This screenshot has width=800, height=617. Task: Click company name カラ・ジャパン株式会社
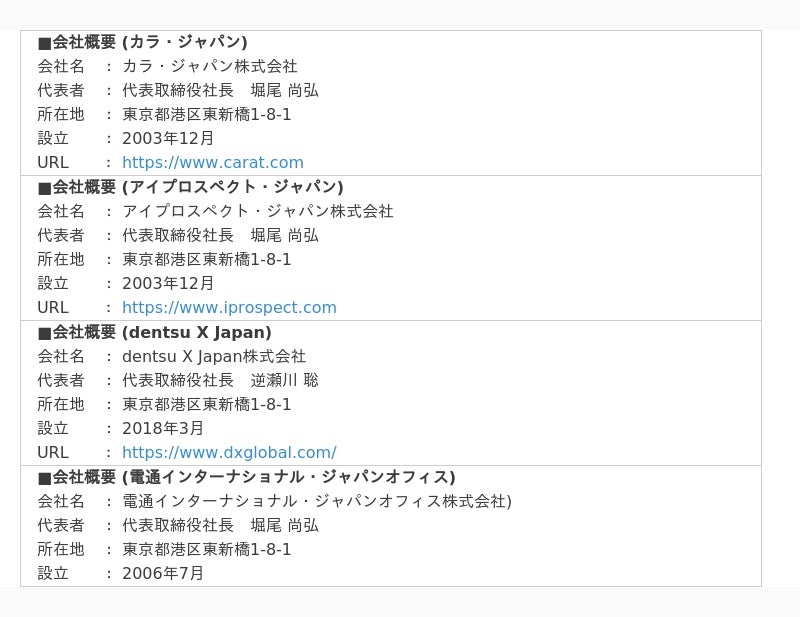210,66
